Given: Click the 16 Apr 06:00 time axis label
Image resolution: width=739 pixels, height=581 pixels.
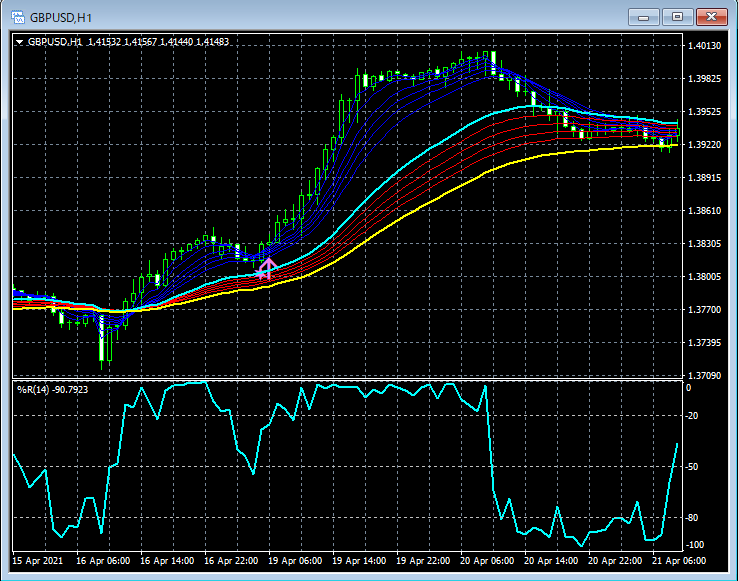Looking at the screenshot, I should pos(103,561).
